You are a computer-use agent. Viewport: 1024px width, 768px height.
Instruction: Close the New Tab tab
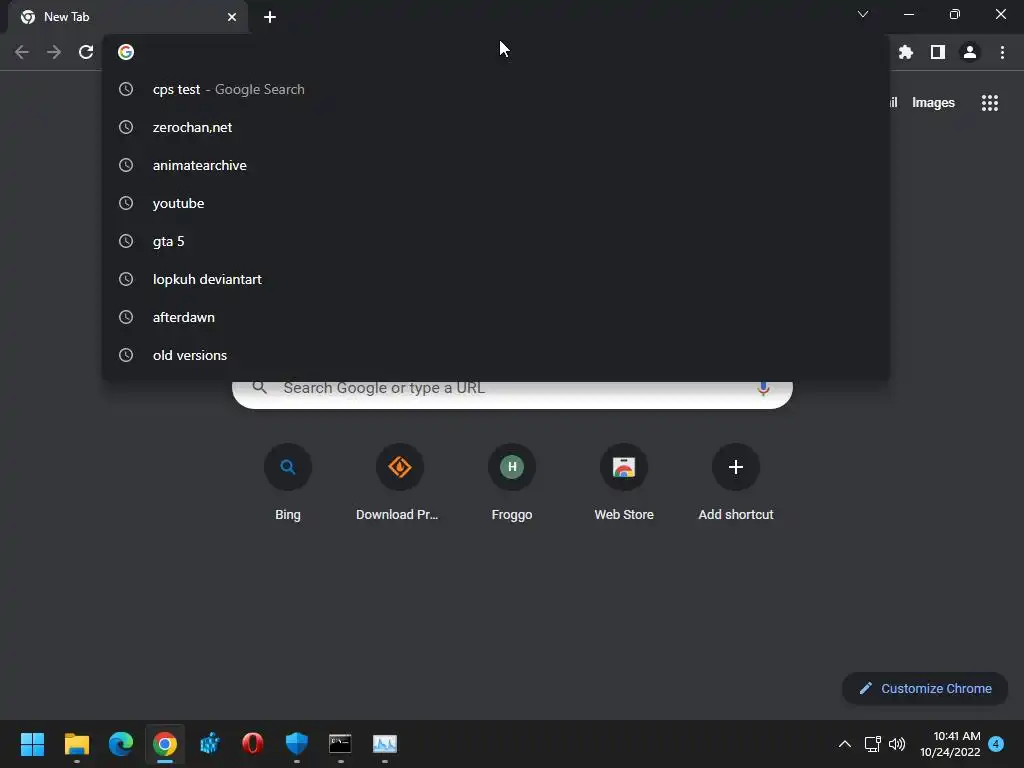point(232,17)
